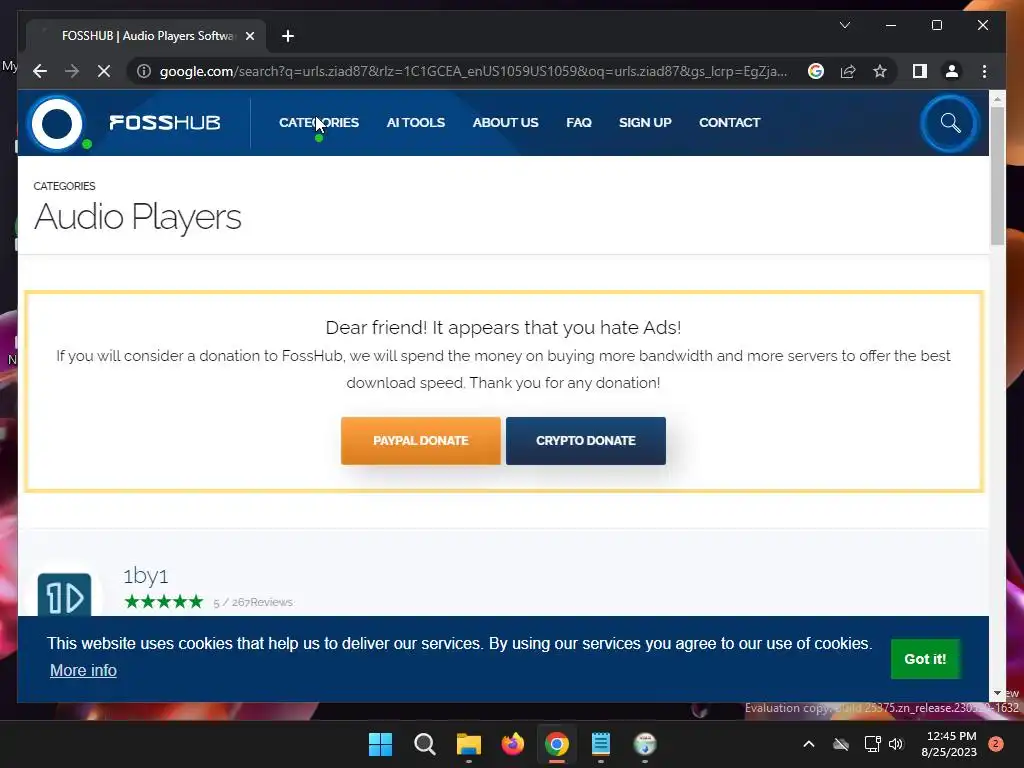Open the Chrome side panel icon

[920, 71]
